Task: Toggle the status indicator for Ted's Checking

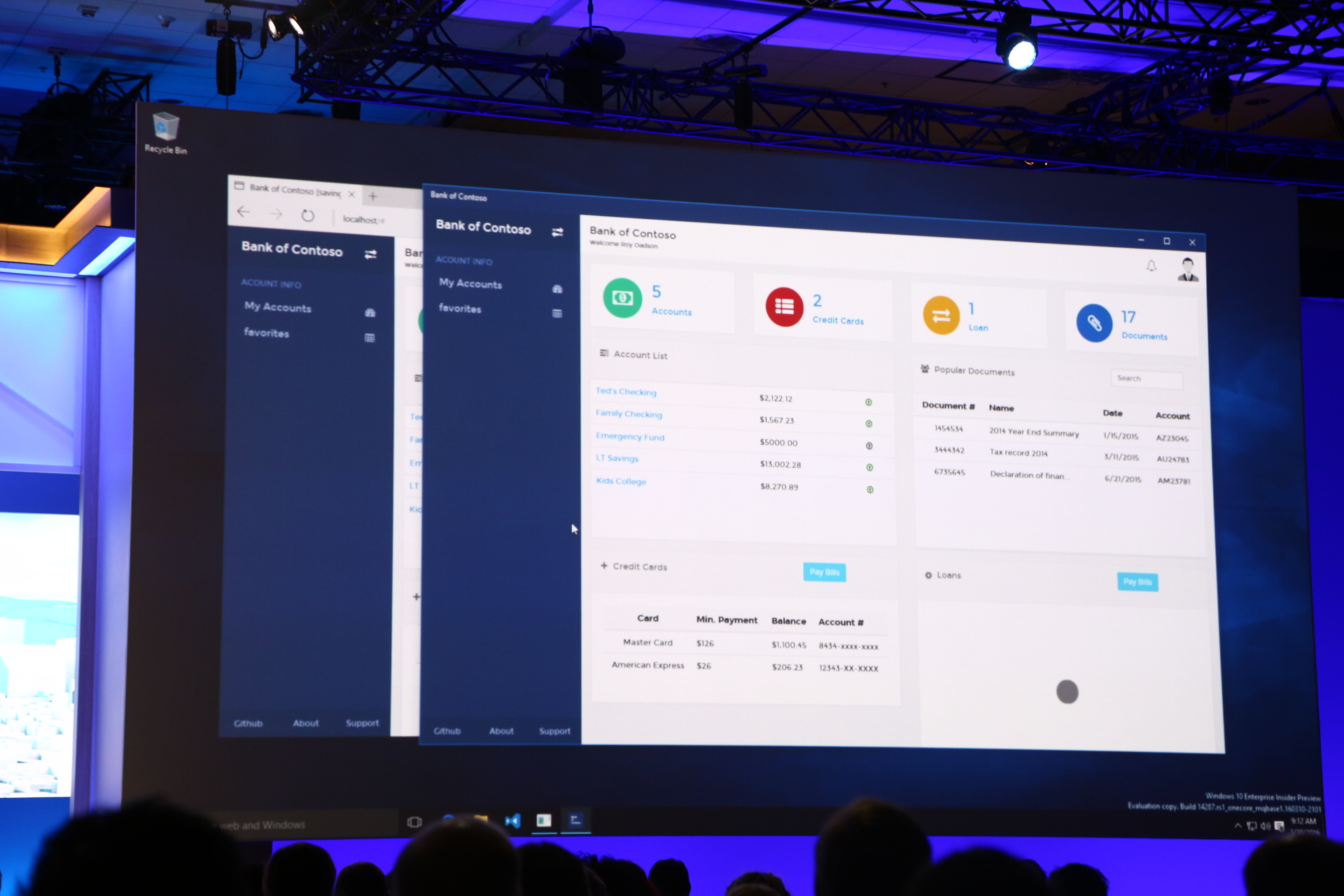Action: 868,402
